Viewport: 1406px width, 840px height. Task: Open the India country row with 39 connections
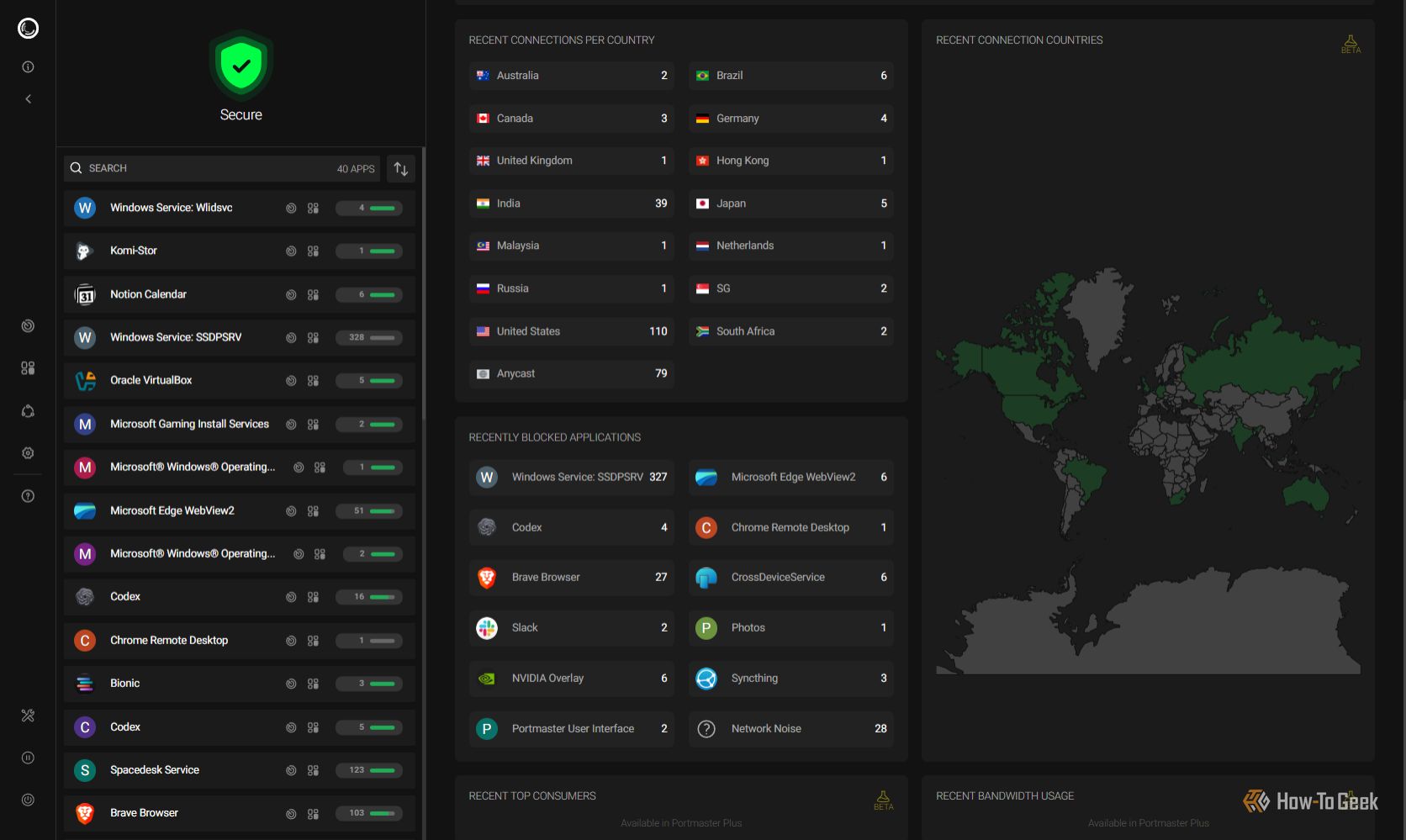[572, 203]
